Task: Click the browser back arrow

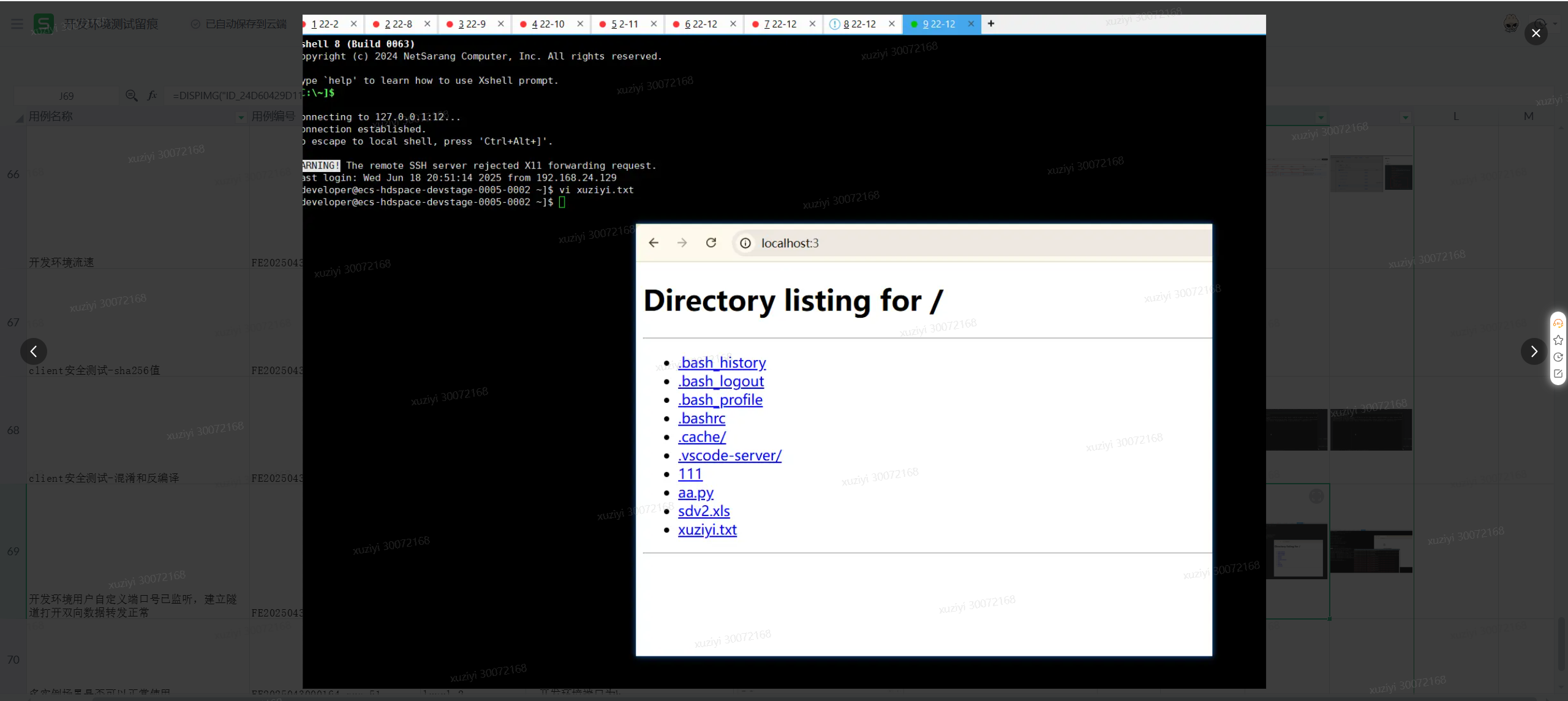Action: point(654,243)
